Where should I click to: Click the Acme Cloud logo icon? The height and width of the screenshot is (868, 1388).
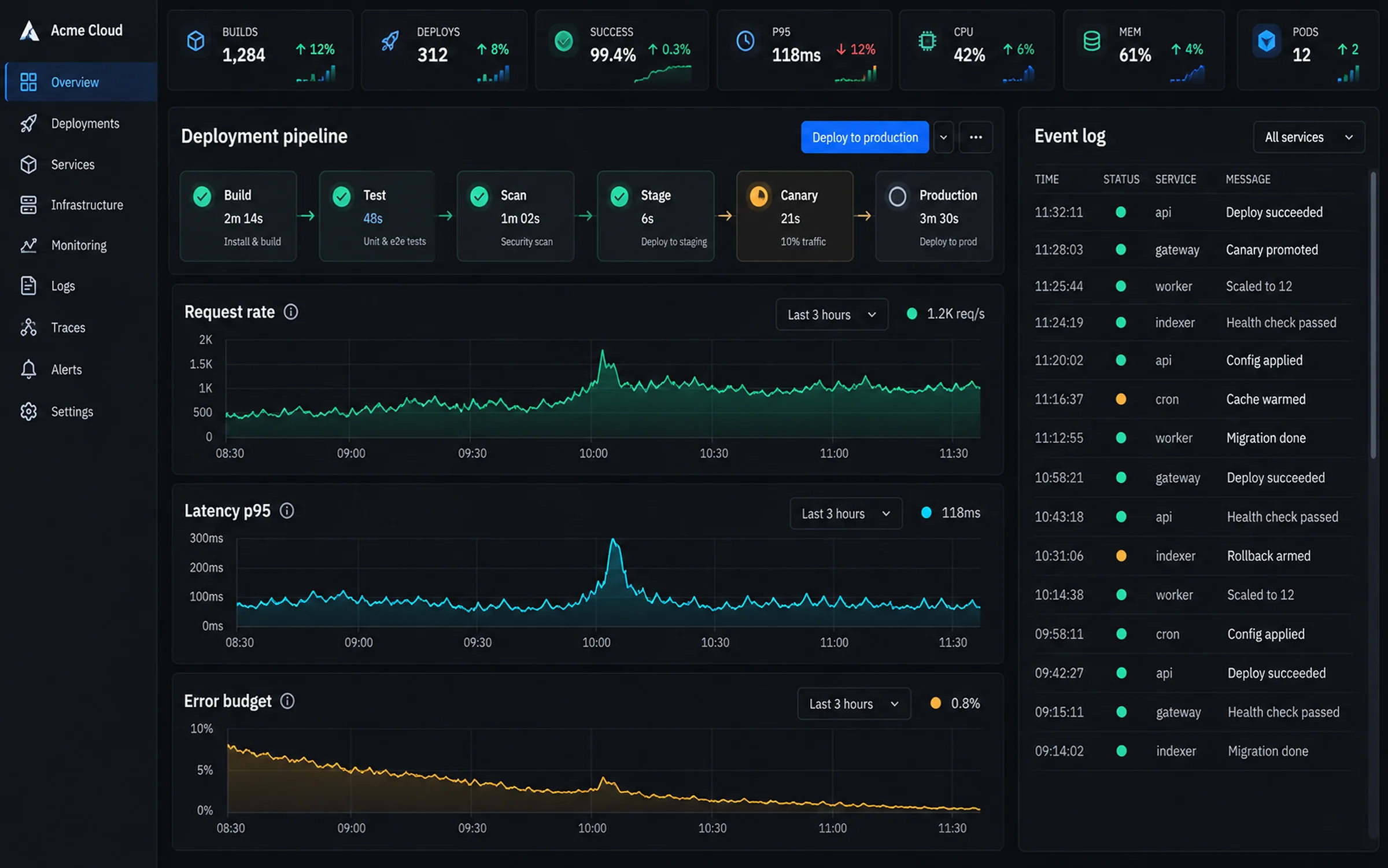tap(29, 31)
